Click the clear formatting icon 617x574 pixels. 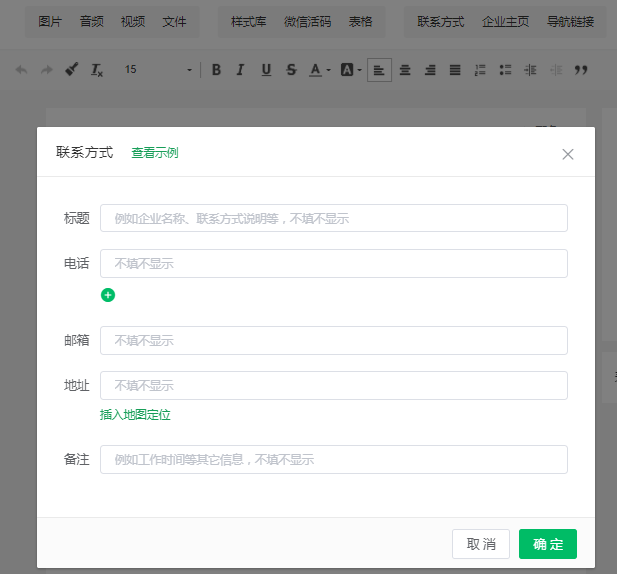point(97,70)
